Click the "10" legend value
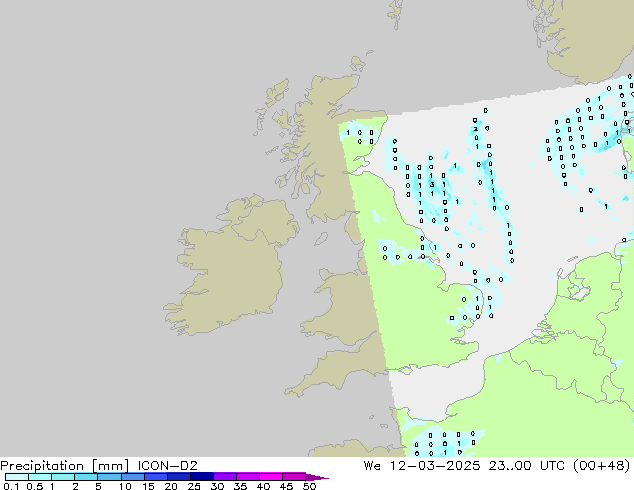The image size is (634, 490). [125, 486]
